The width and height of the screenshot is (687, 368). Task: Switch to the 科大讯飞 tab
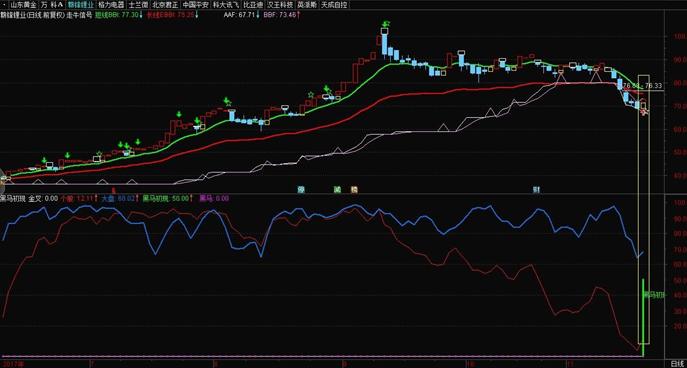click(226, 5)
